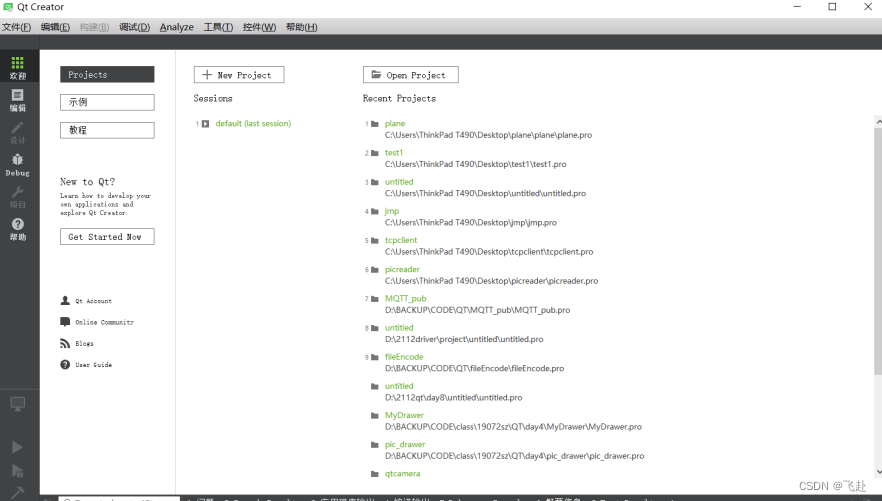Click the Get Started Now button
Screen dimensions: 882x501
[x=107, y=237]
